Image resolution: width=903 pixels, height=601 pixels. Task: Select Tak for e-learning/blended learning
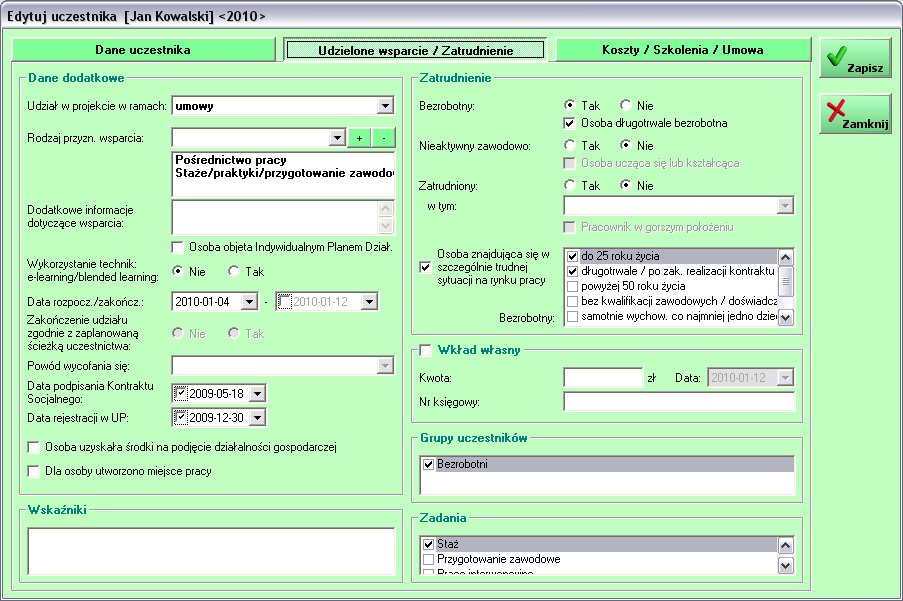pyautogui.click(x=234, y=271)
